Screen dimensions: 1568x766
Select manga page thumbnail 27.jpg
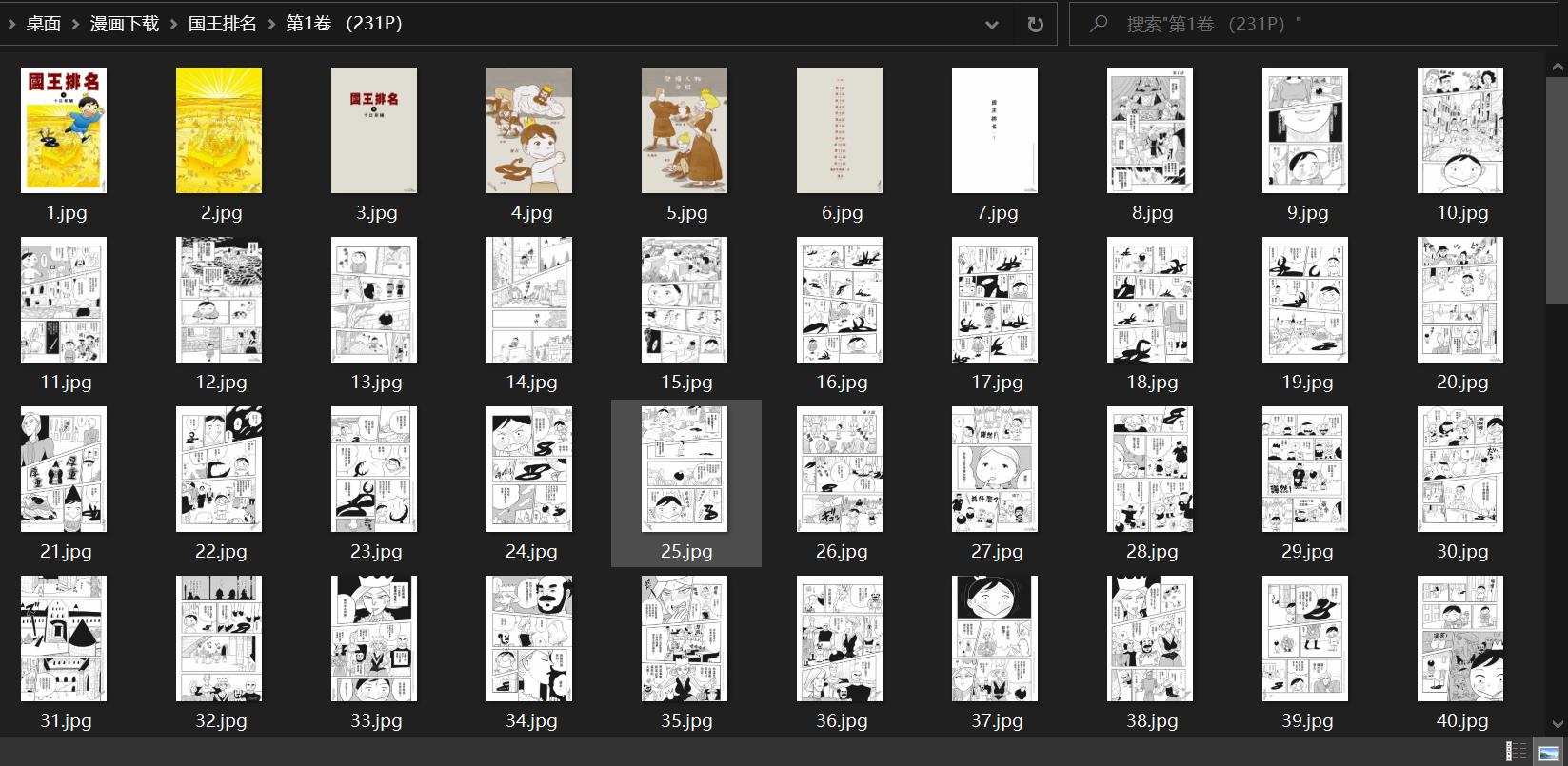click(996, 469)
